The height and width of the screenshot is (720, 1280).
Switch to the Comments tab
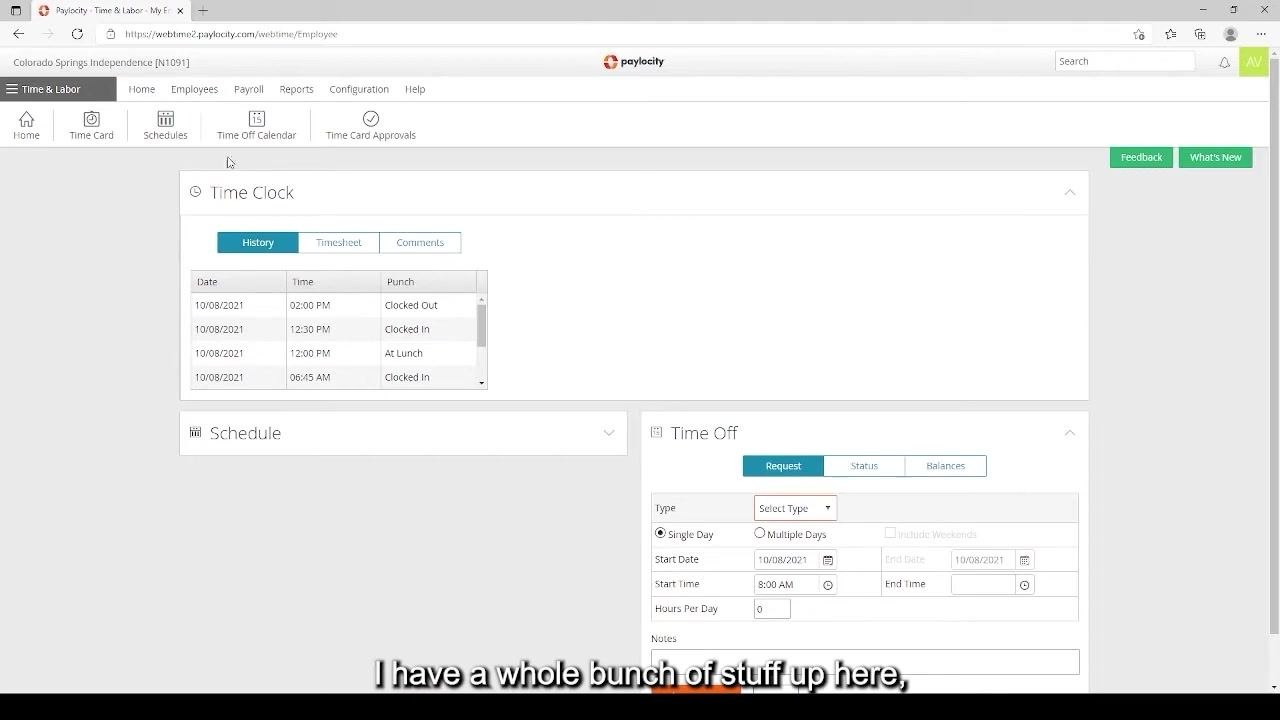point(420,242)
